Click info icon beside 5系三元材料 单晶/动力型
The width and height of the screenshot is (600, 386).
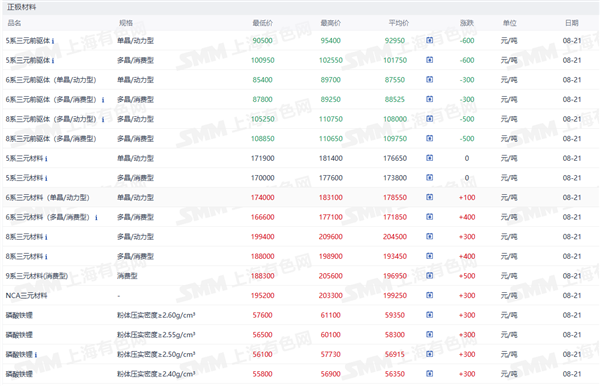coord(46,158)
